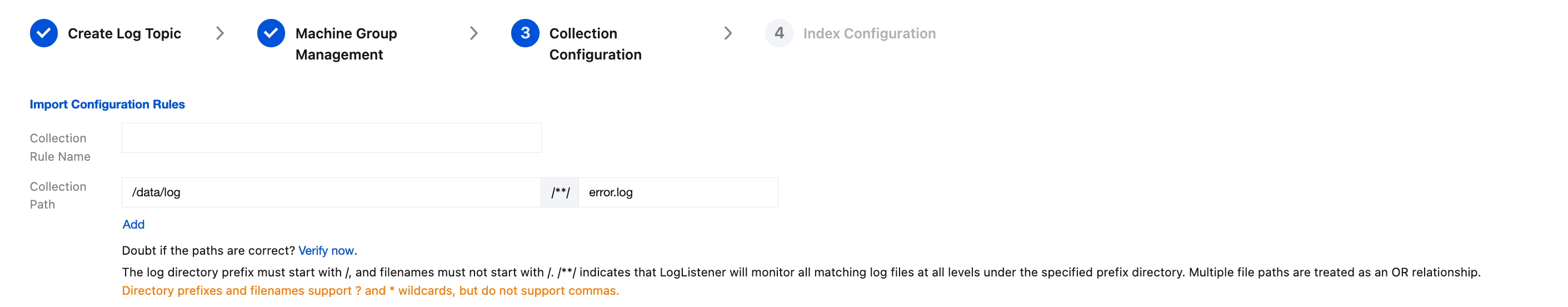Image resolution: width=1568 pixels, height=307 pixels.
Task: Click the /**/ path separator box
Action: 560,192
